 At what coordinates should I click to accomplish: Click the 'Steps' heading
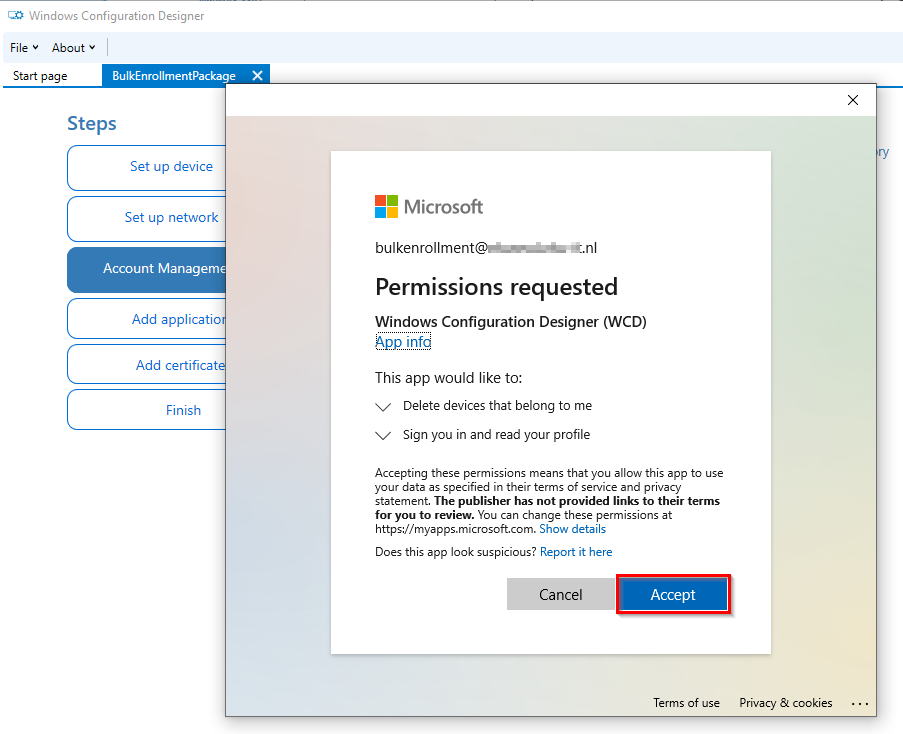(92, 124)
